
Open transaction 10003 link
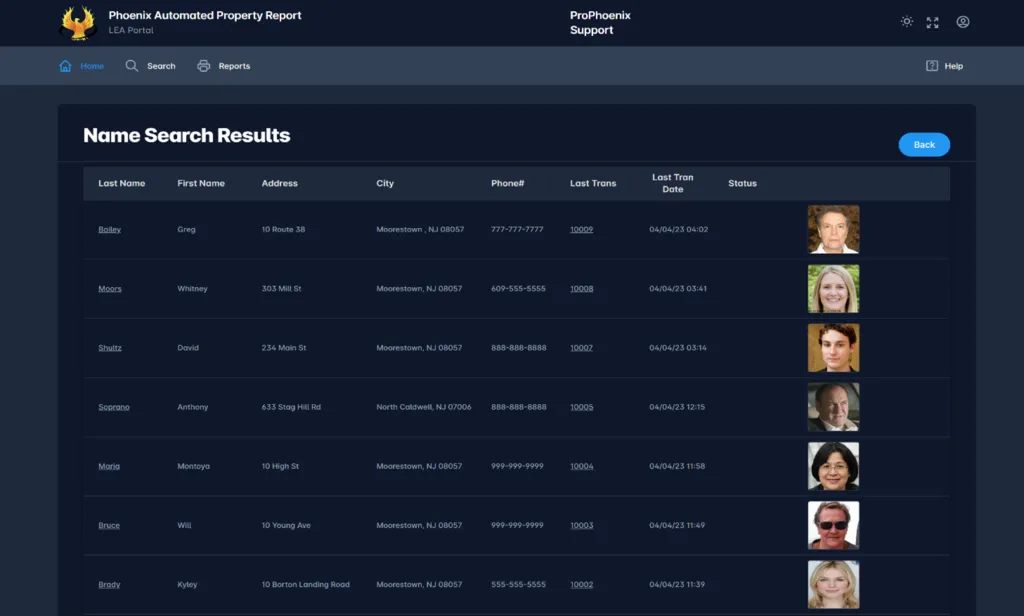click(x=581, y=525)
